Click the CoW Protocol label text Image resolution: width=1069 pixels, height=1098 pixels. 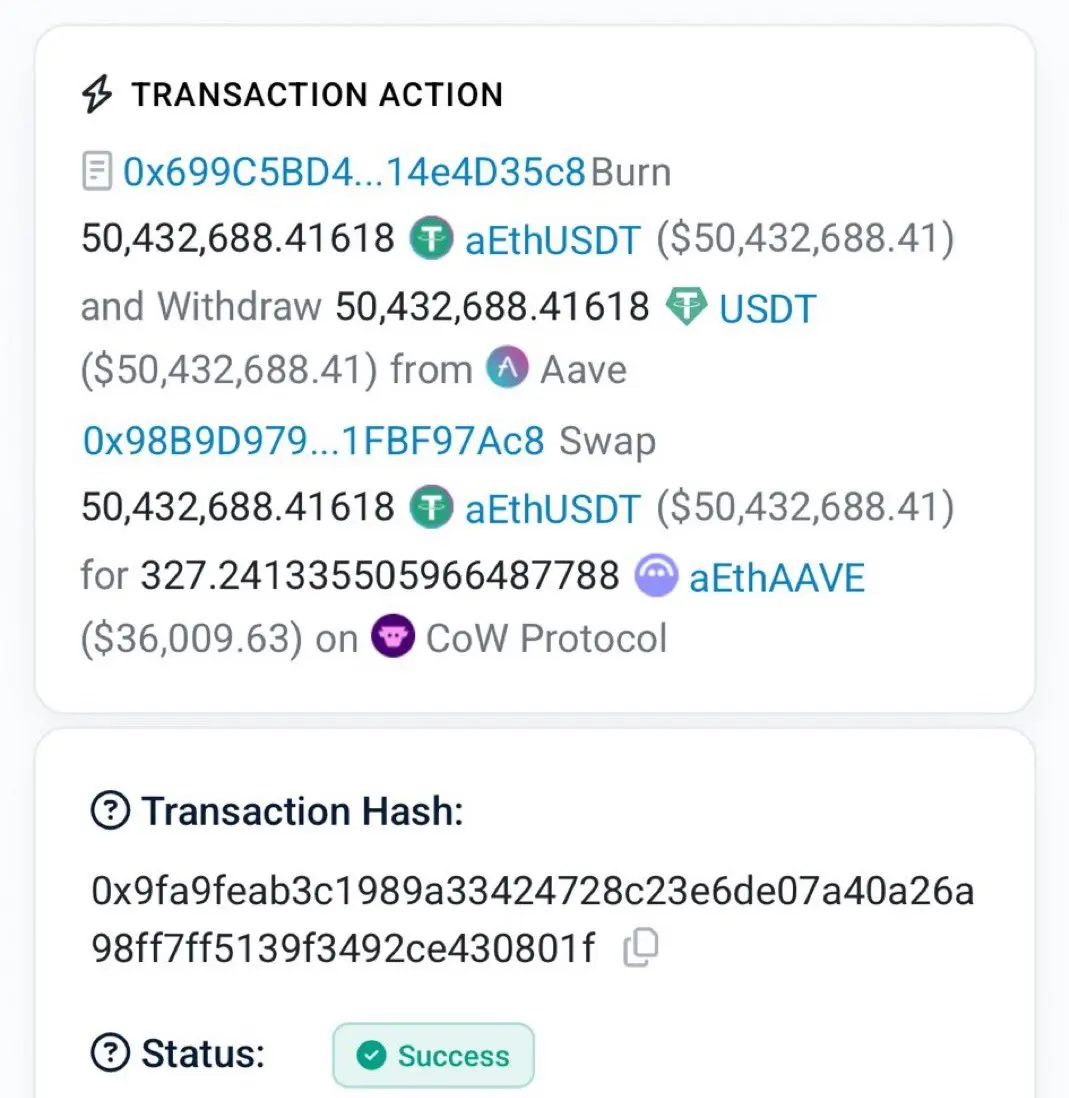tap(546, 639)
